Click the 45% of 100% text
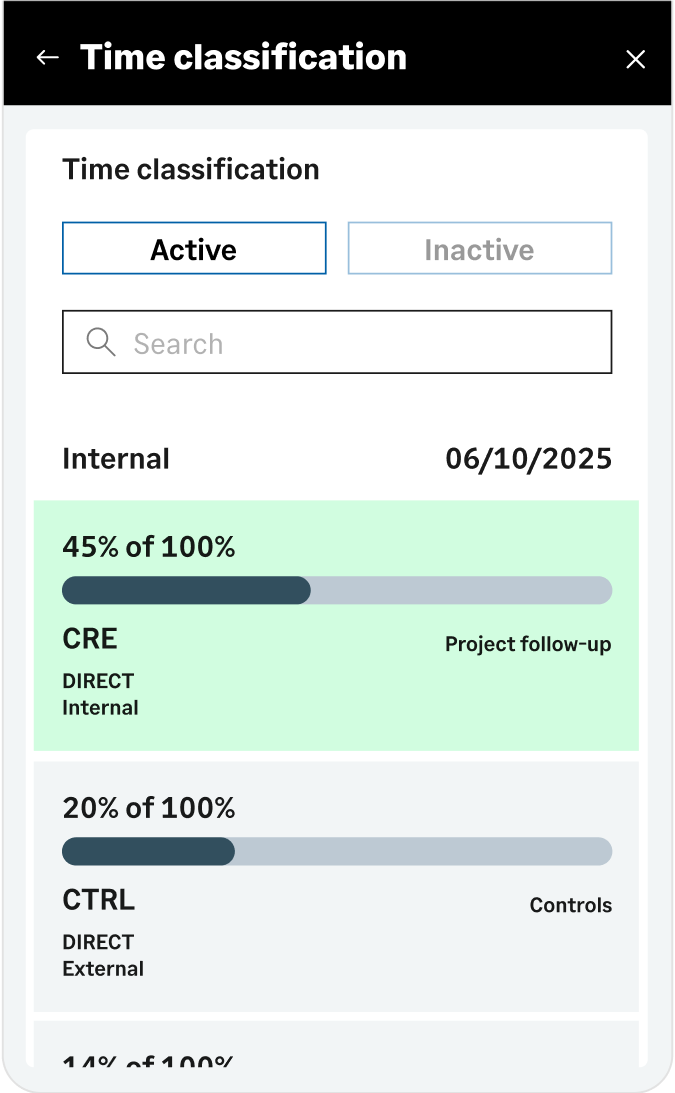The height and width of the screenshot is (1093, 675). coord(149,547)
